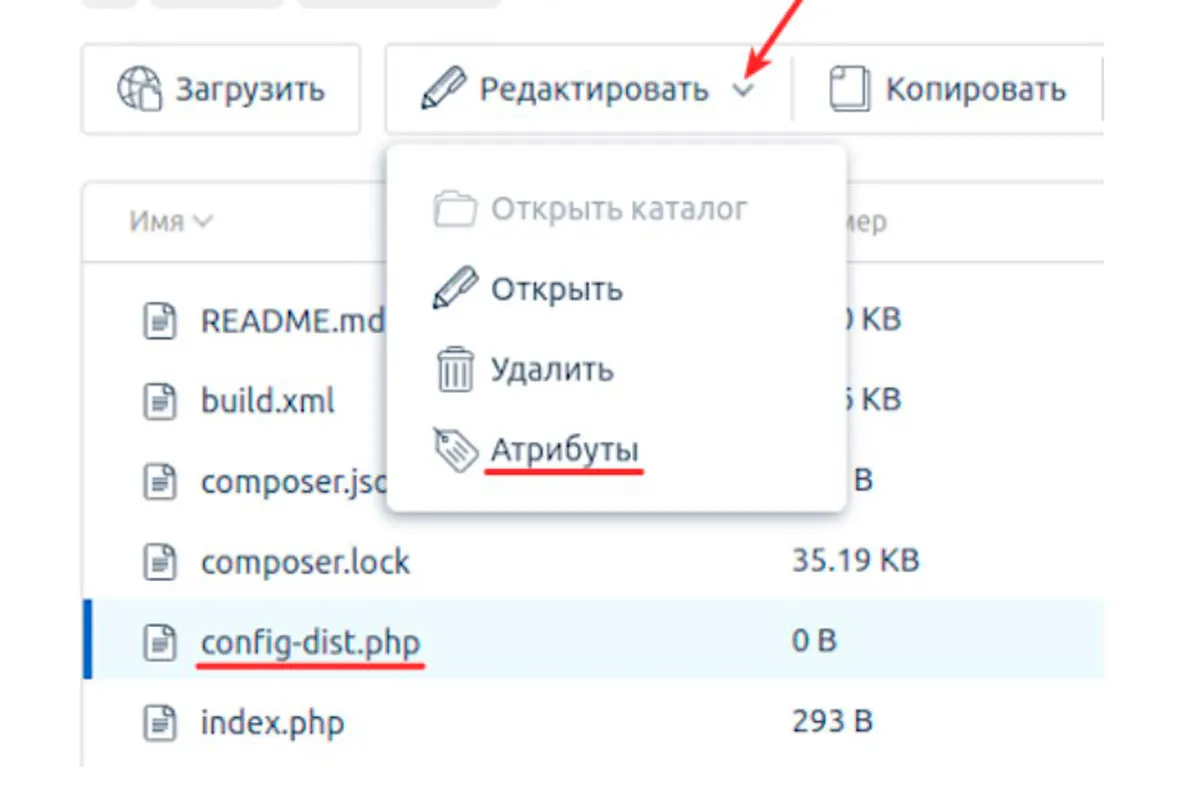Toggle sort order via Имя column chevron

(x=203, y=221)
